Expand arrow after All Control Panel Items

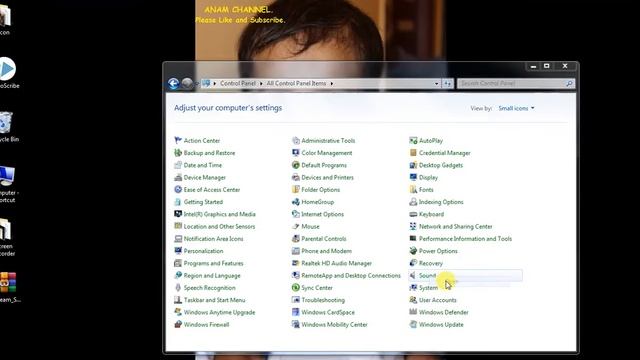click(x=331, y=83)
